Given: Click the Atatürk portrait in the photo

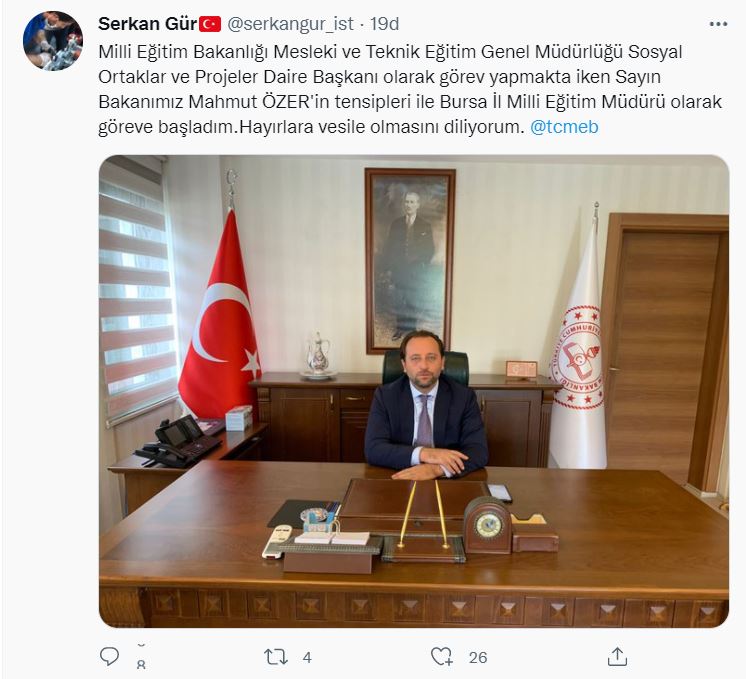Looking at the screenshot, I should coord(410,260).
